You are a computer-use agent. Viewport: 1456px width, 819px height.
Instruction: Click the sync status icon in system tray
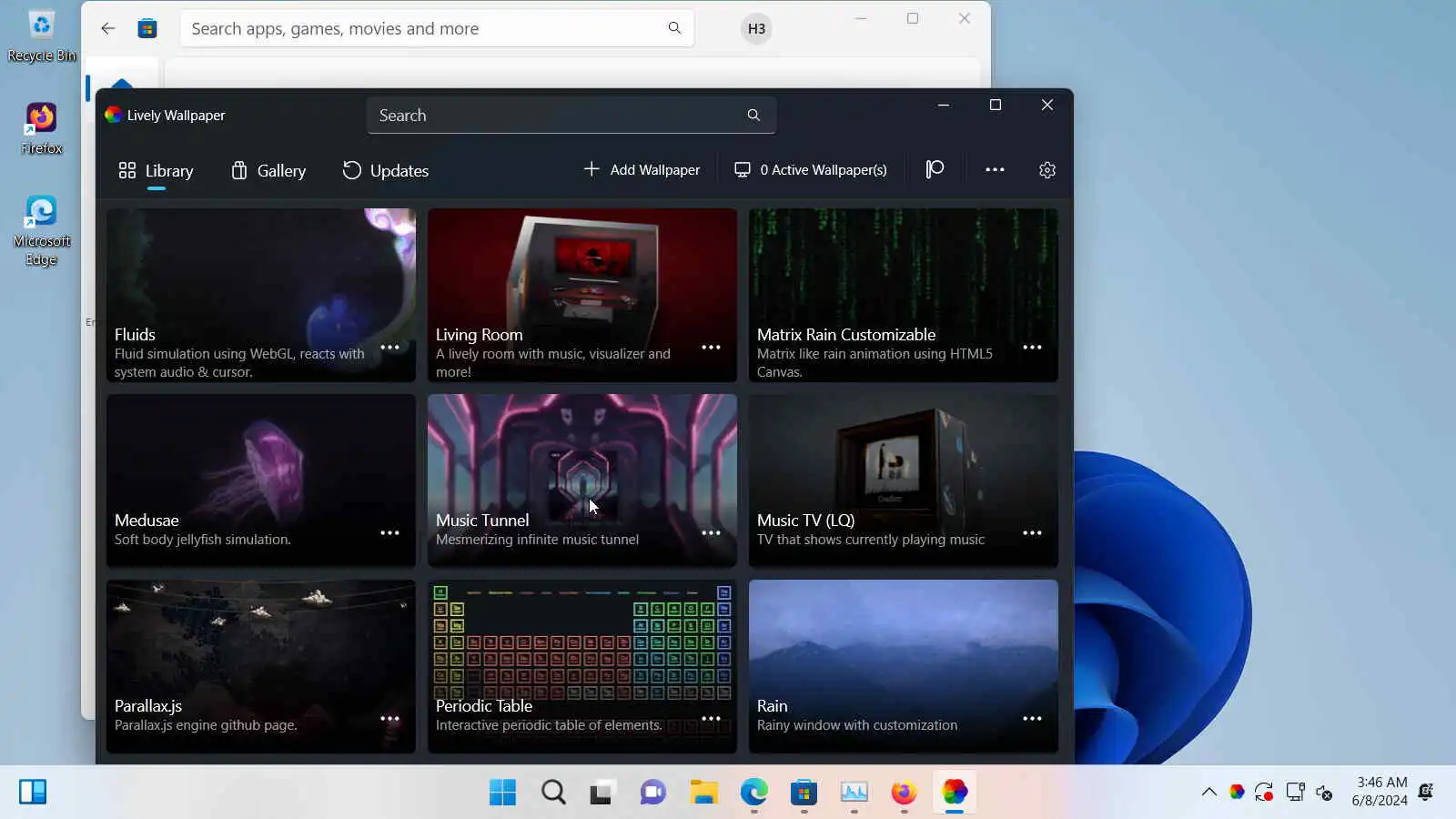click(1264, 792)
